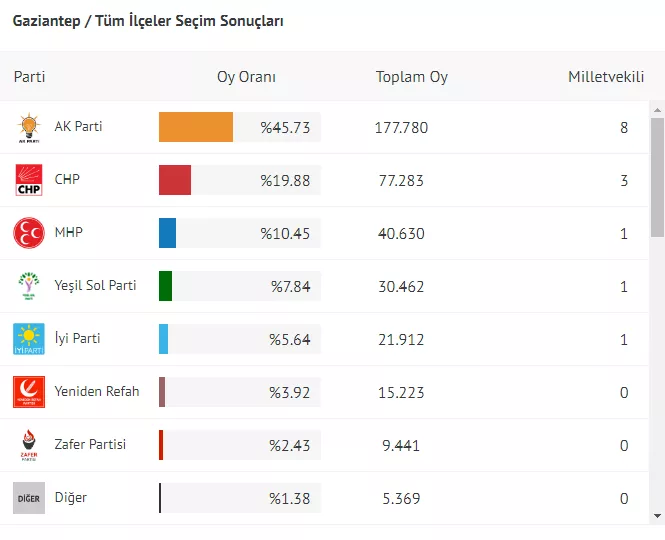
Task: Click the İyi Parti sun logo
Action: pos(29,339)
